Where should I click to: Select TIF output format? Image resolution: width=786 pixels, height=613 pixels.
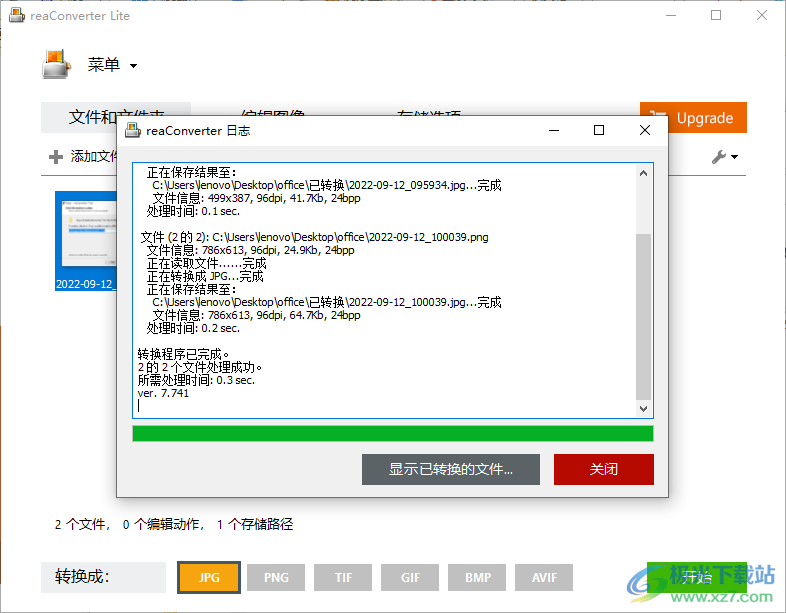[x=343, y=577]
